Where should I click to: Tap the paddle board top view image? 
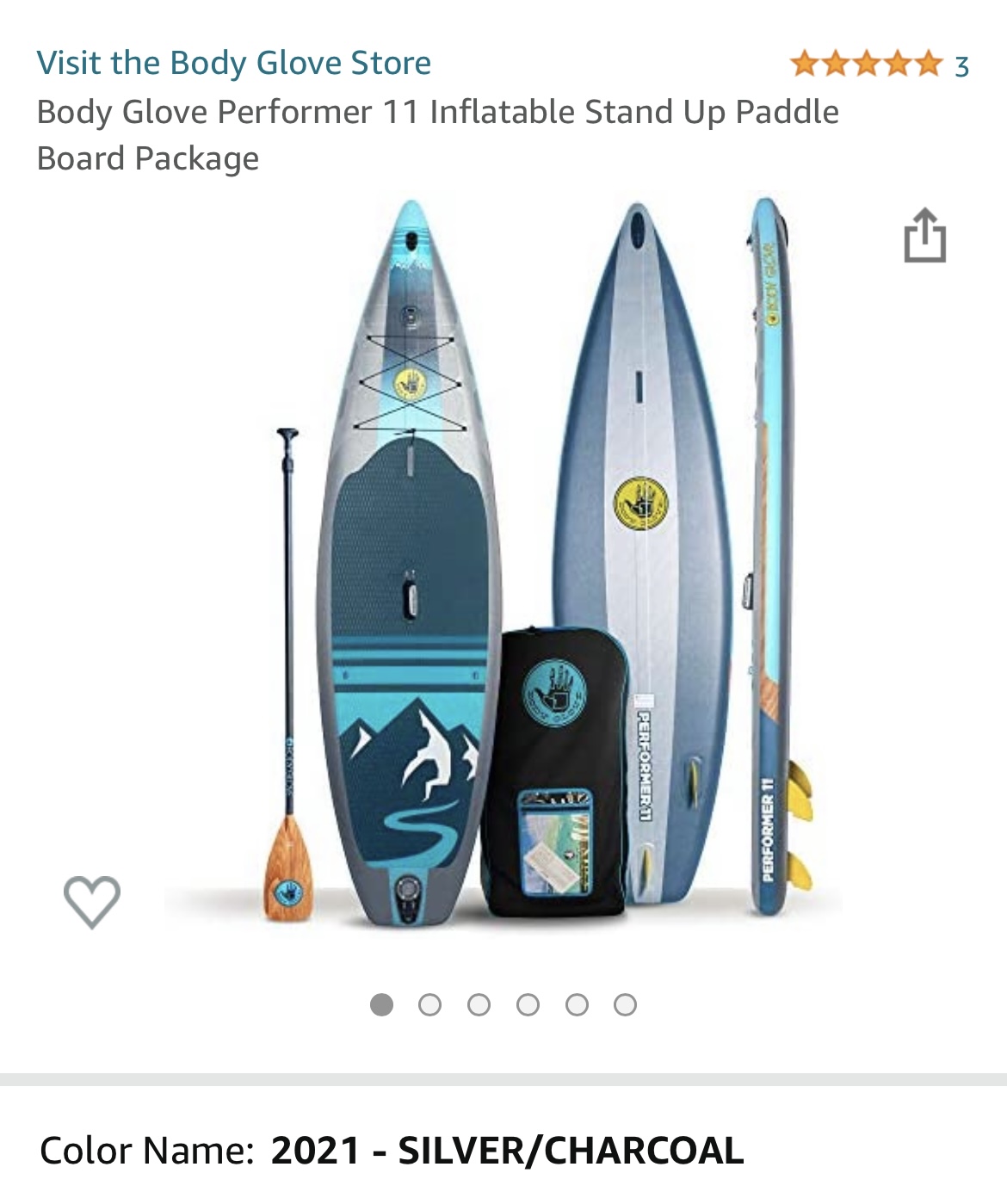(410, 564)
